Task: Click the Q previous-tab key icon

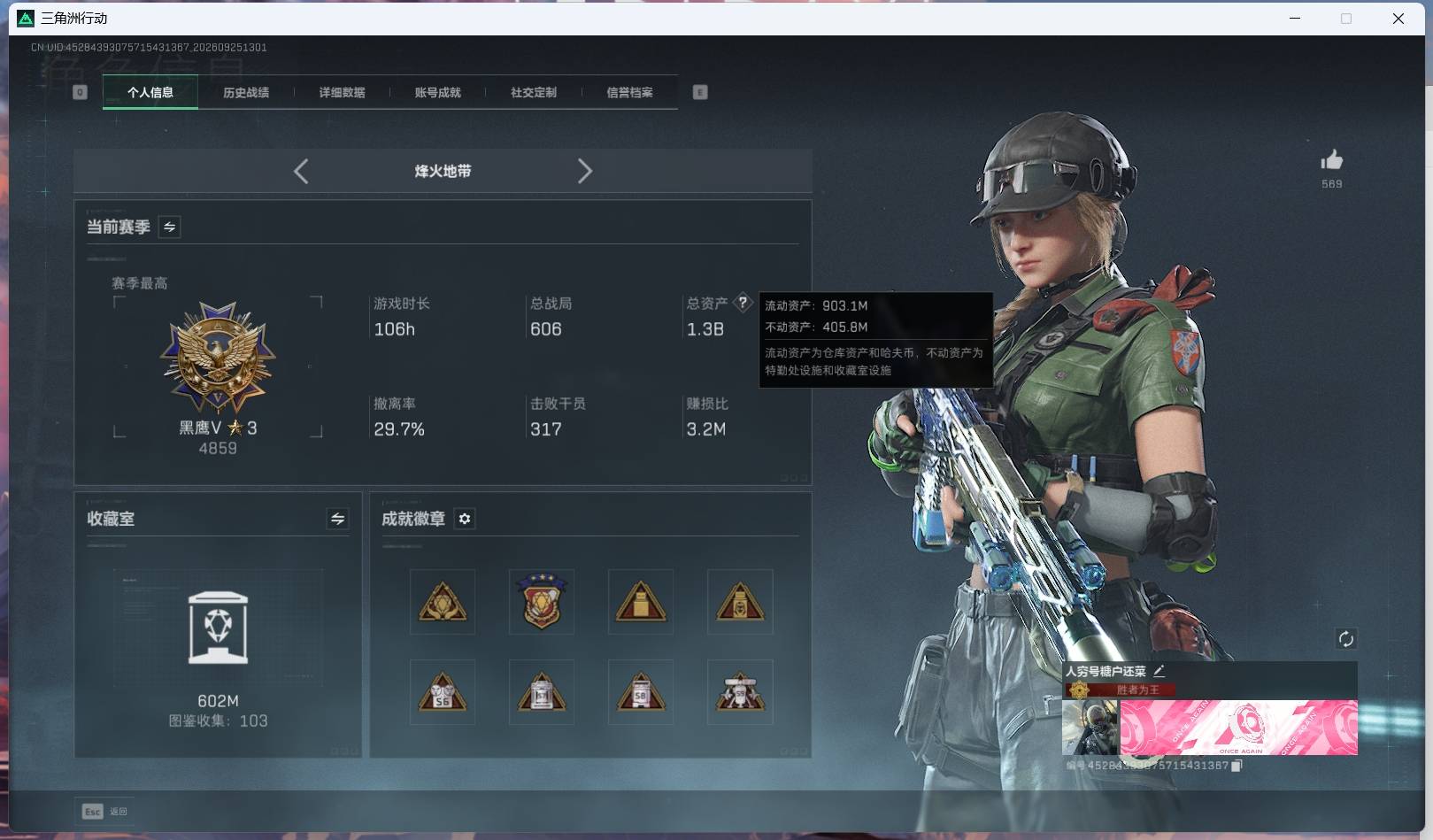Action: [x=80, y=92]
